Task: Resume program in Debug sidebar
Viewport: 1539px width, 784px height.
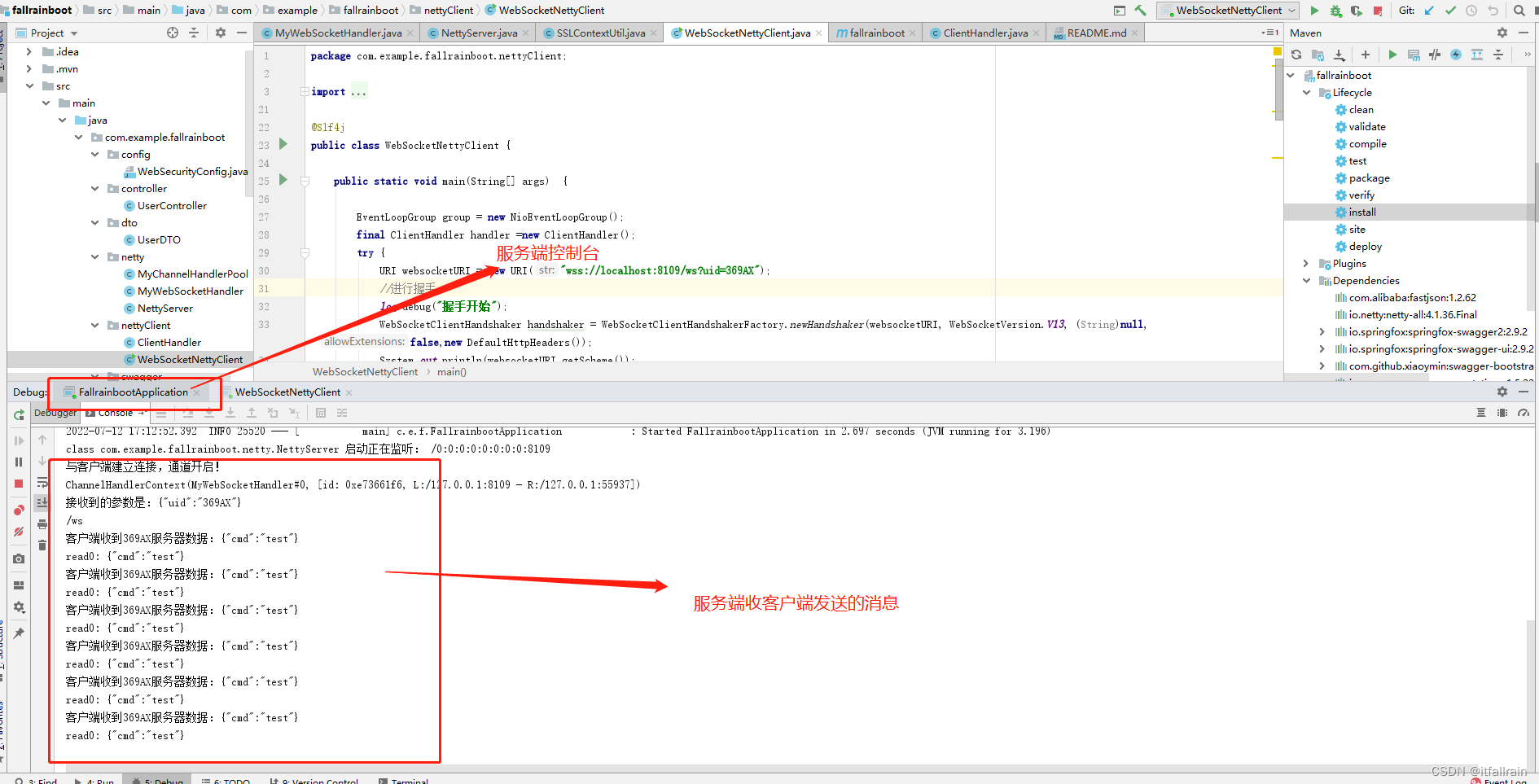Action: pos(19,440)
